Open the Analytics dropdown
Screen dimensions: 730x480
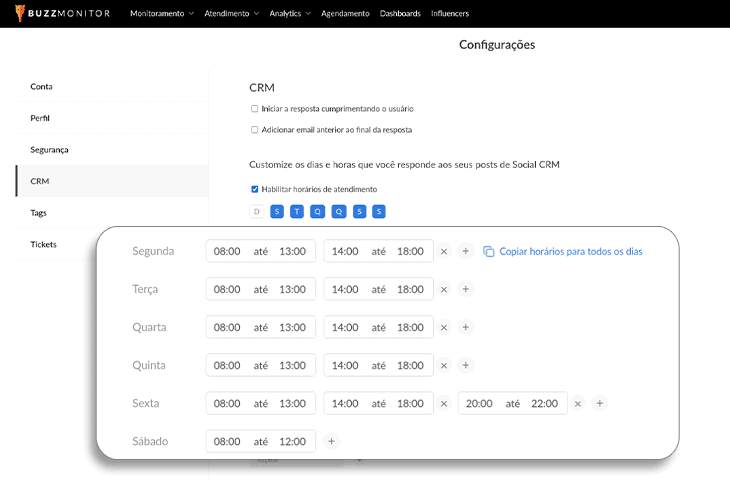[290, 14]
